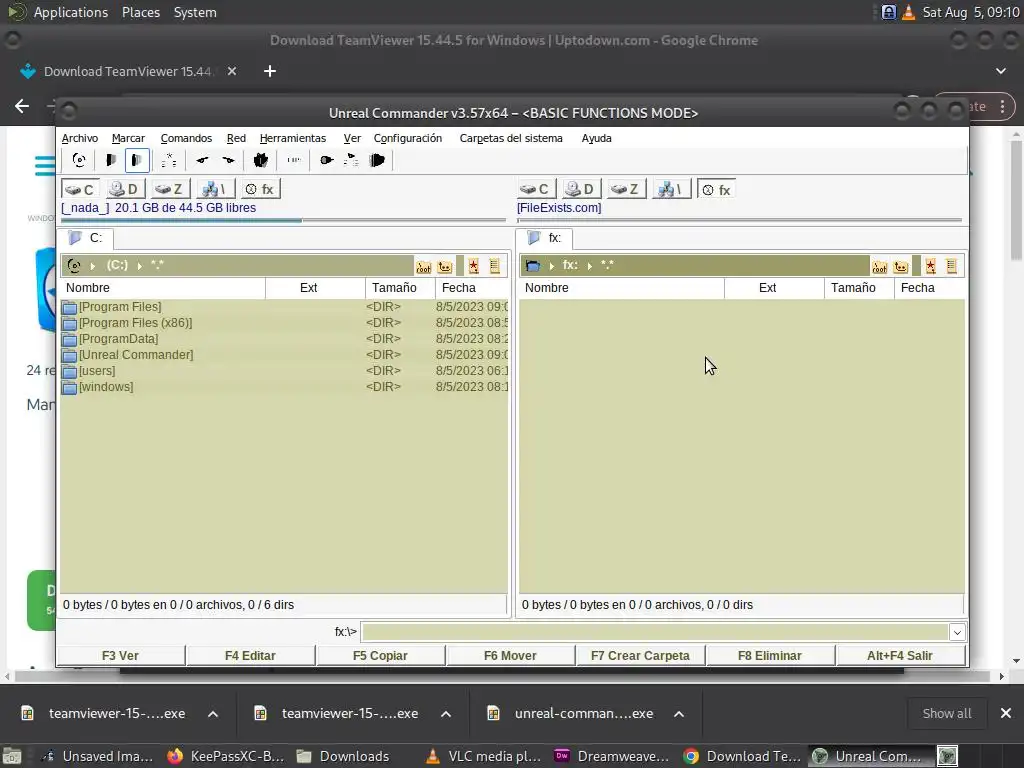Screen dimensions: 1024x768
Task: Click F5 Copiar button
Action: coord(380,655)
